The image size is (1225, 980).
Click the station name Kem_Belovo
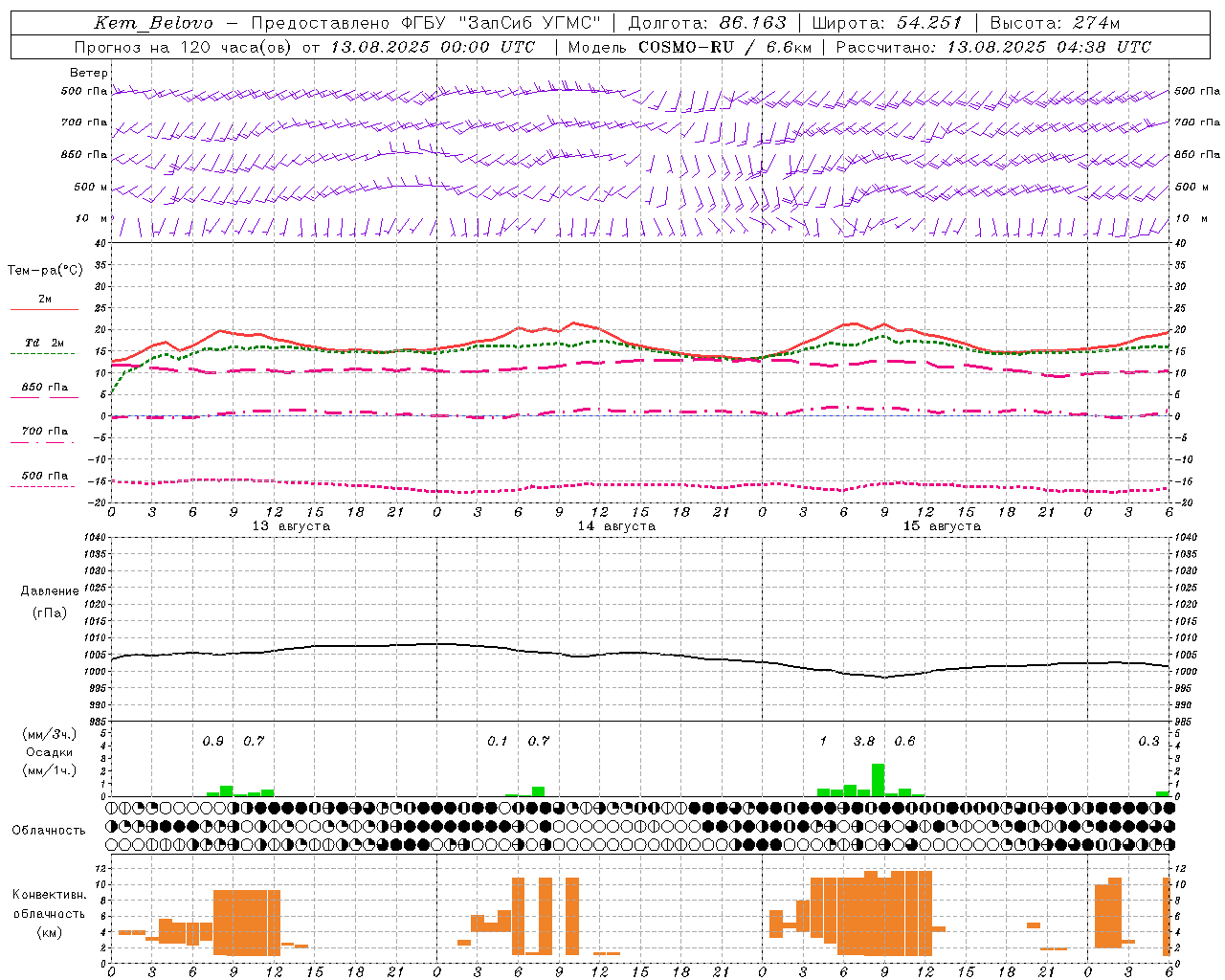(154, 23)
